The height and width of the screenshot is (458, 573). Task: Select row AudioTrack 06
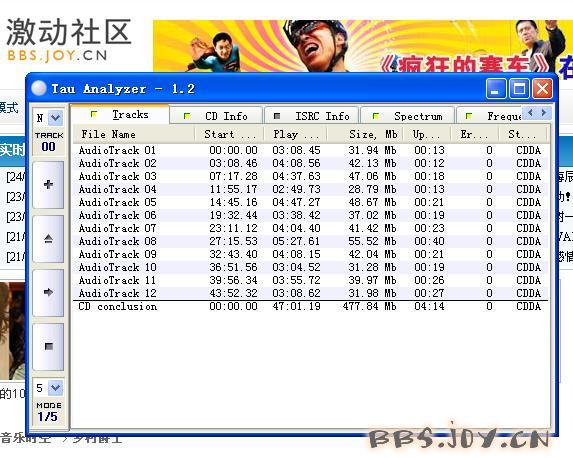coord(311,215)
